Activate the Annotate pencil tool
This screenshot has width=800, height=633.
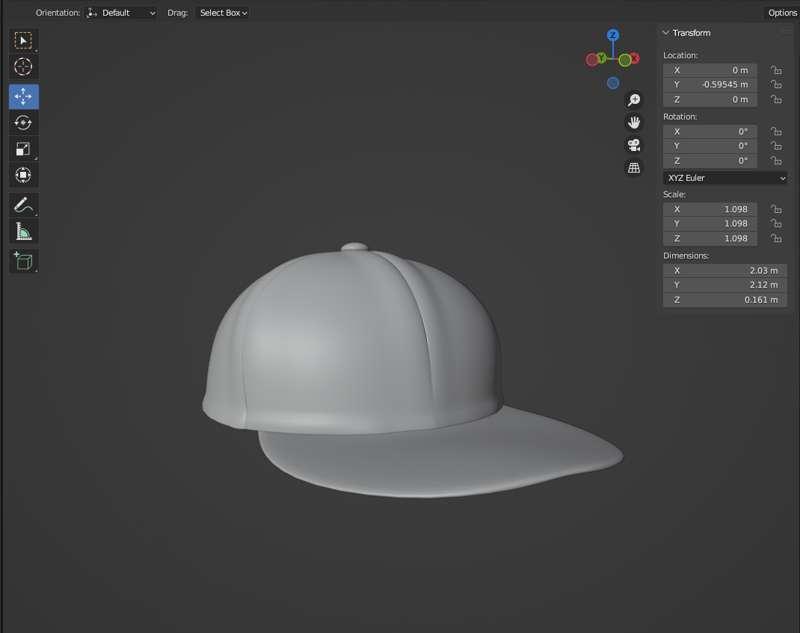tap(23, 205)
